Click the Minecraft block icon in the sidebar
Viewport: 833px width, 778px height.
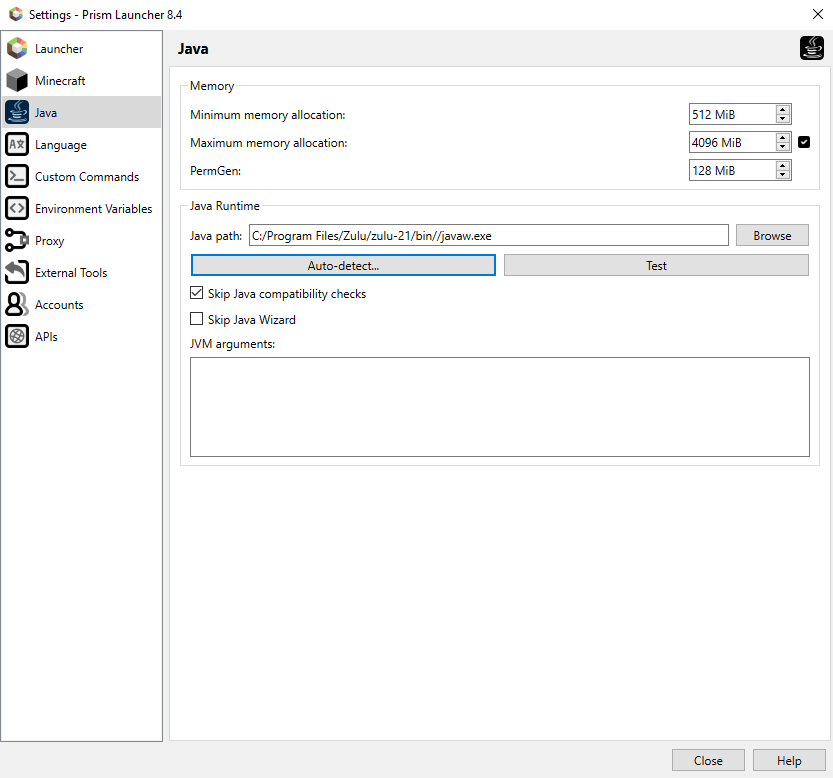pos(17,80)
